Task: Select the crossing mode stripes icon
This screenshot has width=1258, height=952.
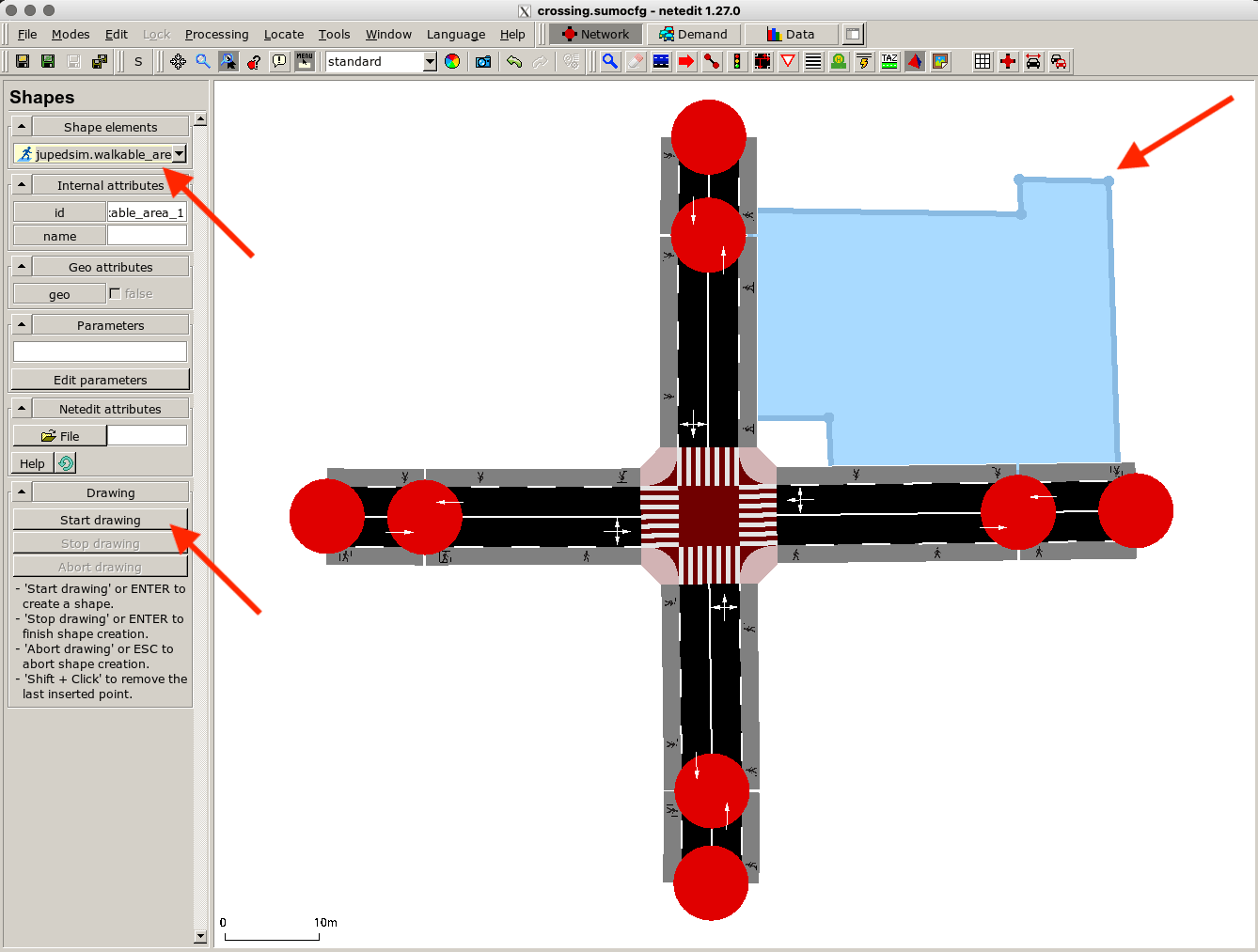Action: click(813, 62)
